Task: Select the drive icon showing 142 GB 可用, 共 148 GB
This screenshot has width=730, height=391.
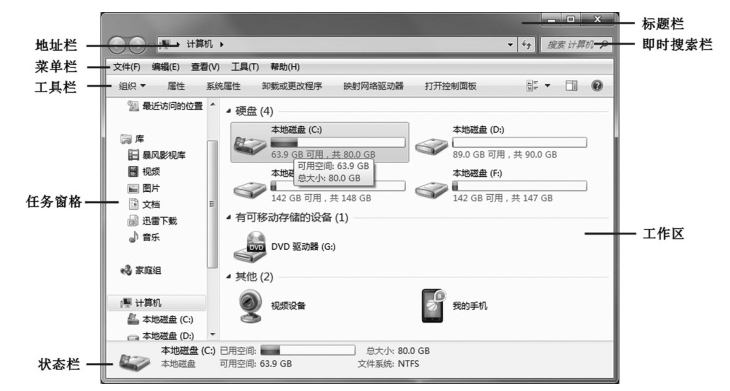Action: coord(250,189)
